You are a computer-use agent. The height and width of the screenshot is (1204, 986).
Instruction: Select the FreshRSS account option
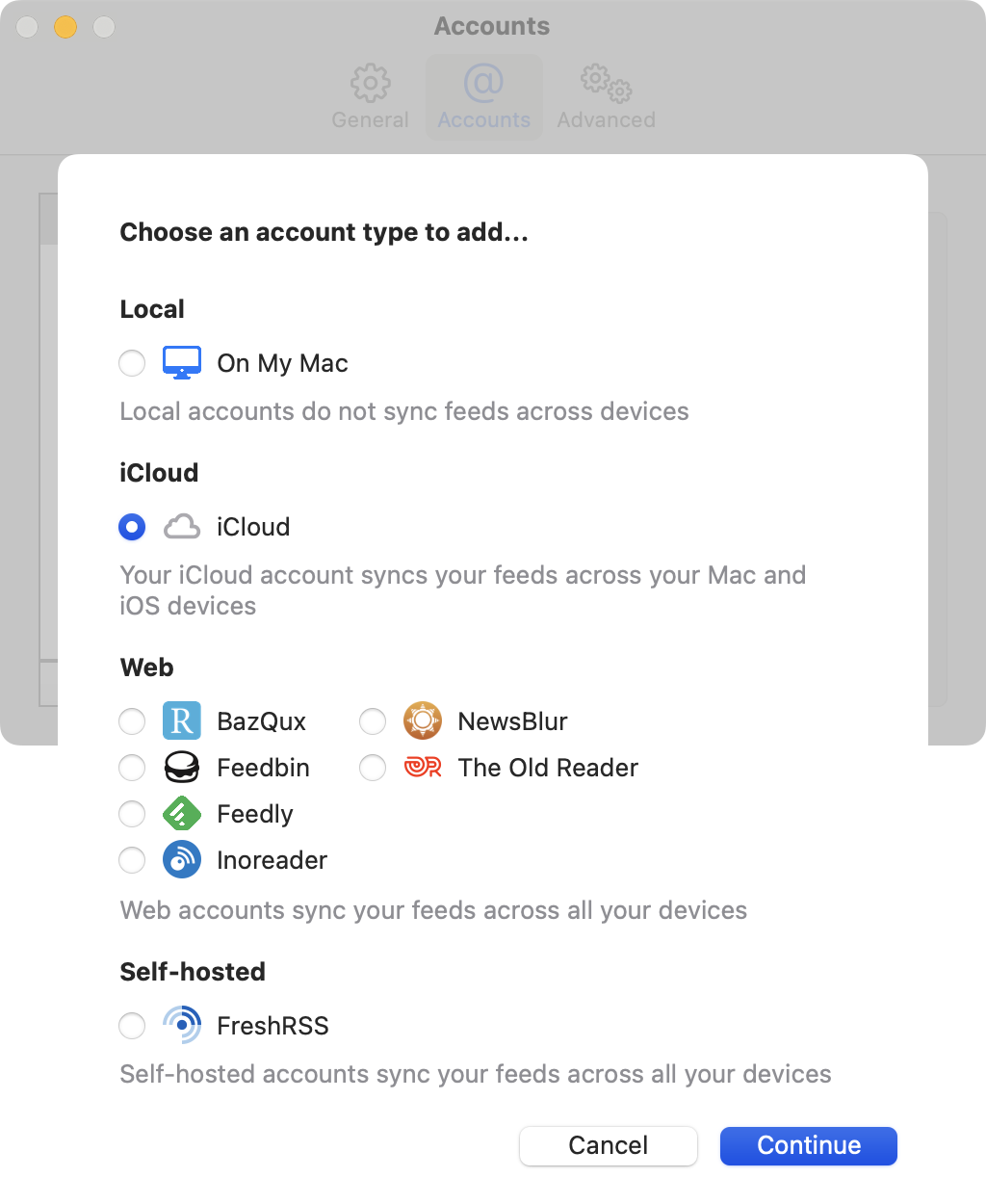coord(132,1026)
